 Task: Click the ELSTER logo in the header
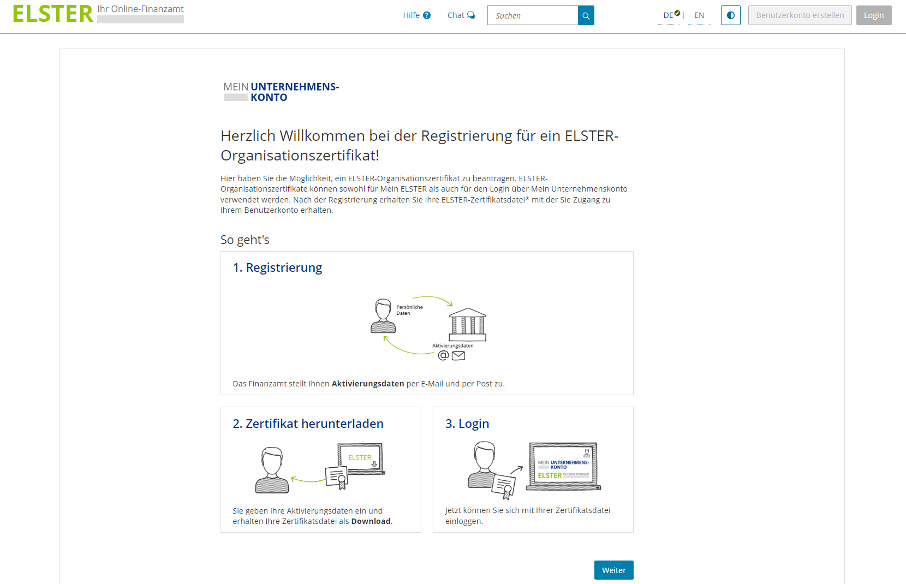[52, 15]
